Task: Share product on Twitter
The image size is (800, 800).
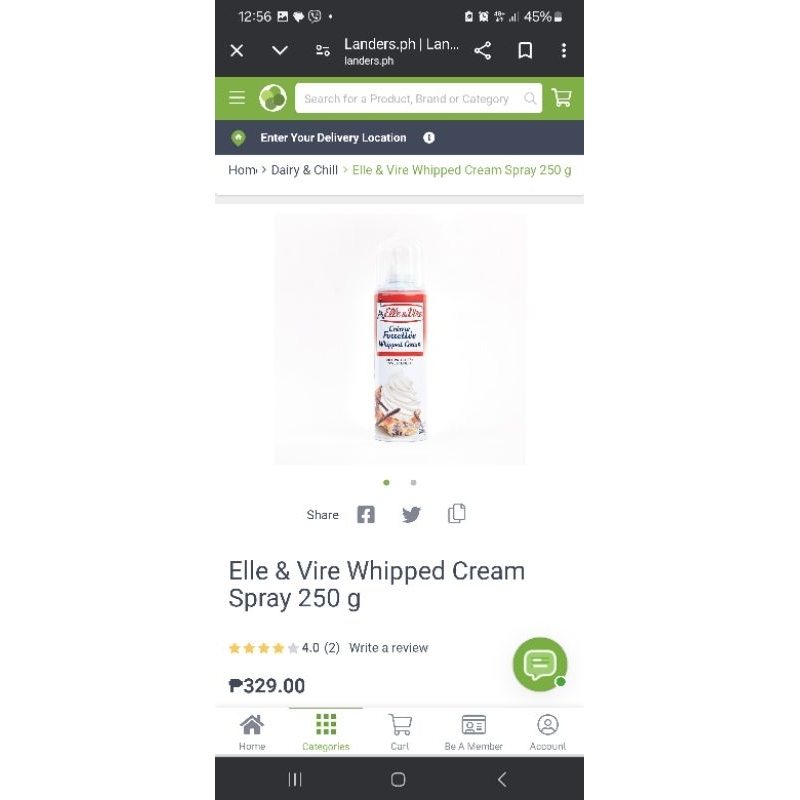Action: [411, 514]
